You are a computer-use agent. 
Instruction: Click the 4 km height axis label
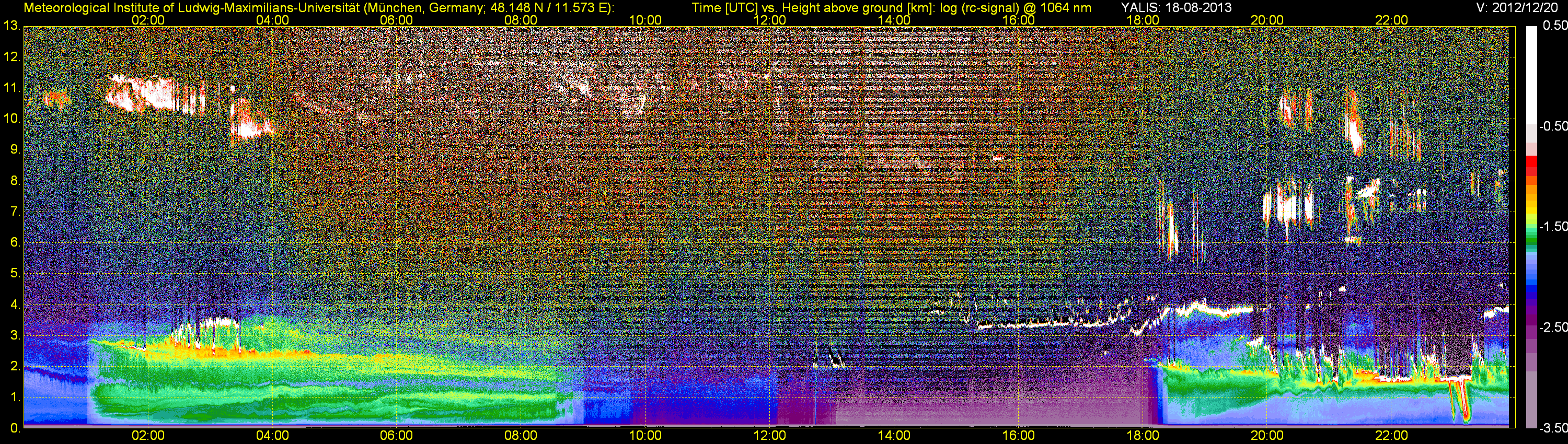(x=15, y=305)
